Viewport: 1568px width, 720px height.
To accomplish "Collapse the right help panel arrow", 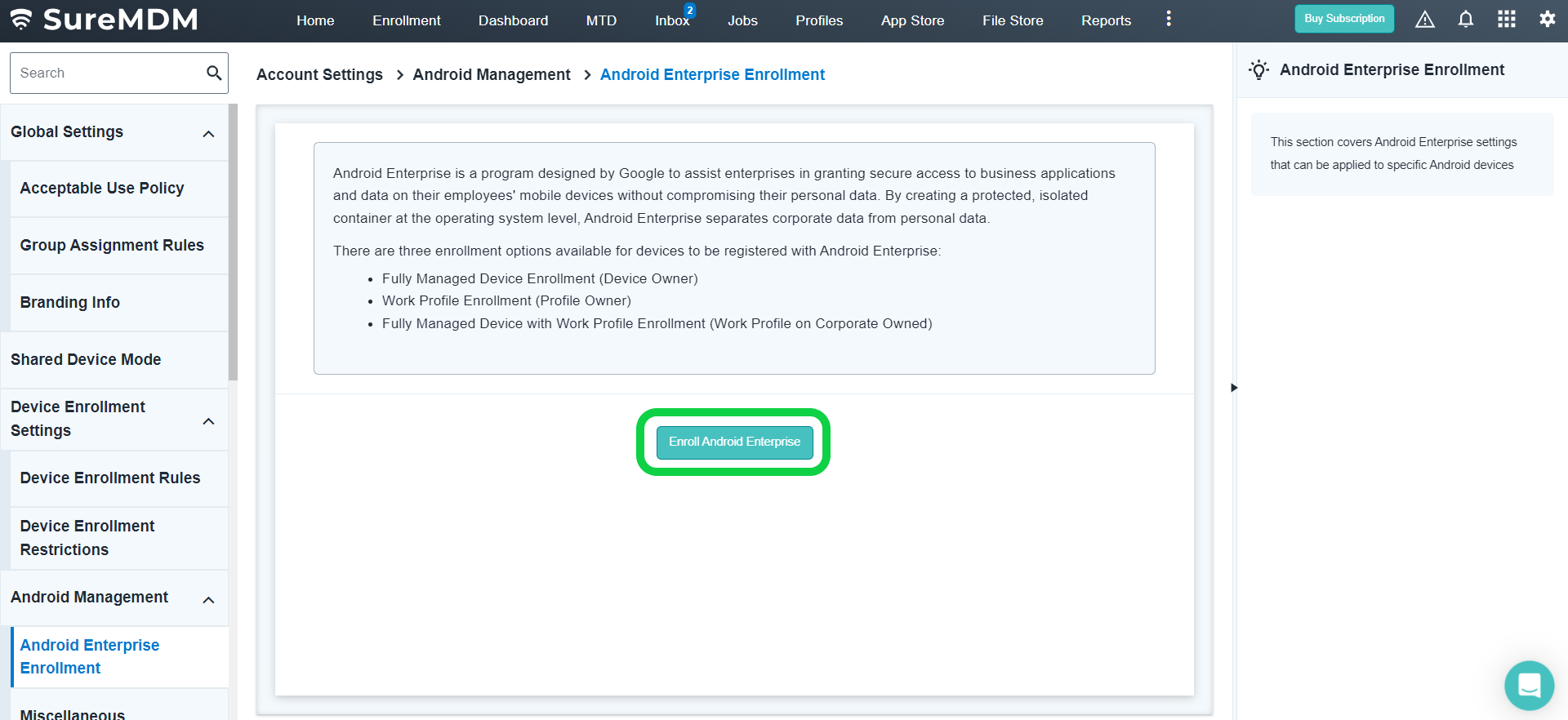I will (1234, 388).
